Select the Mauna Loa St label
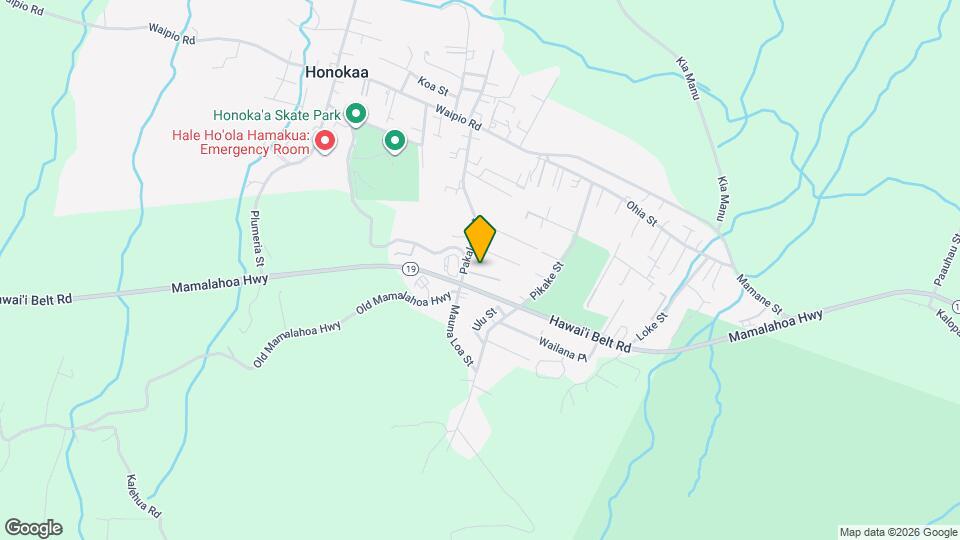The height and width of the screenshot is (540, 960). click(462, 336)
